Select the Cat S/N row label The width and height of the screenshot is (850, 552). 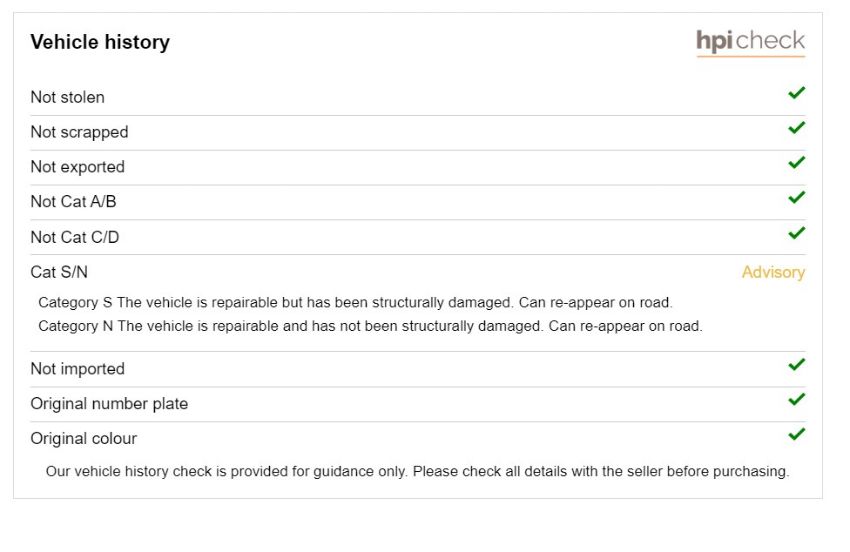(59, 272)
